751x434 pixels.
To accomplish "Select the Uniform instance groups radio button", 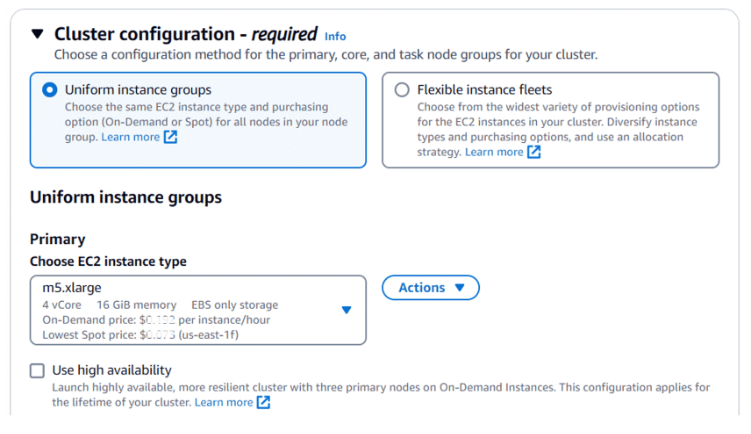I will pos(50,90).
